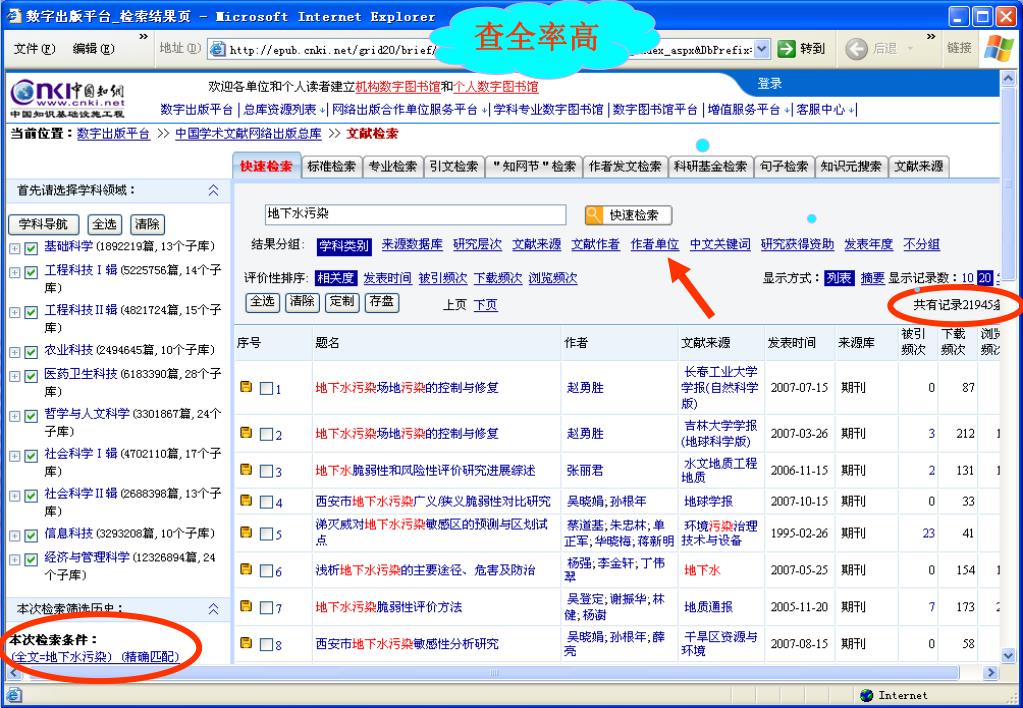Switch to the 专业检索 tab
The image size is (1023, 708).
[393, 166]
